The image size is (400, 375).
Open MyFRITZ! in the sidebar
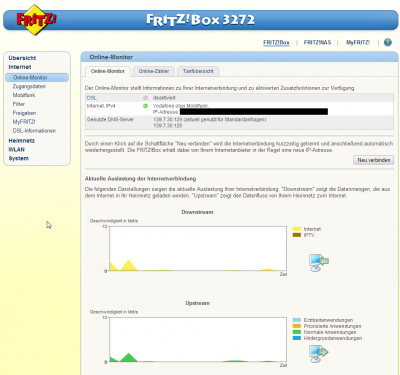[x=24, y=122]
